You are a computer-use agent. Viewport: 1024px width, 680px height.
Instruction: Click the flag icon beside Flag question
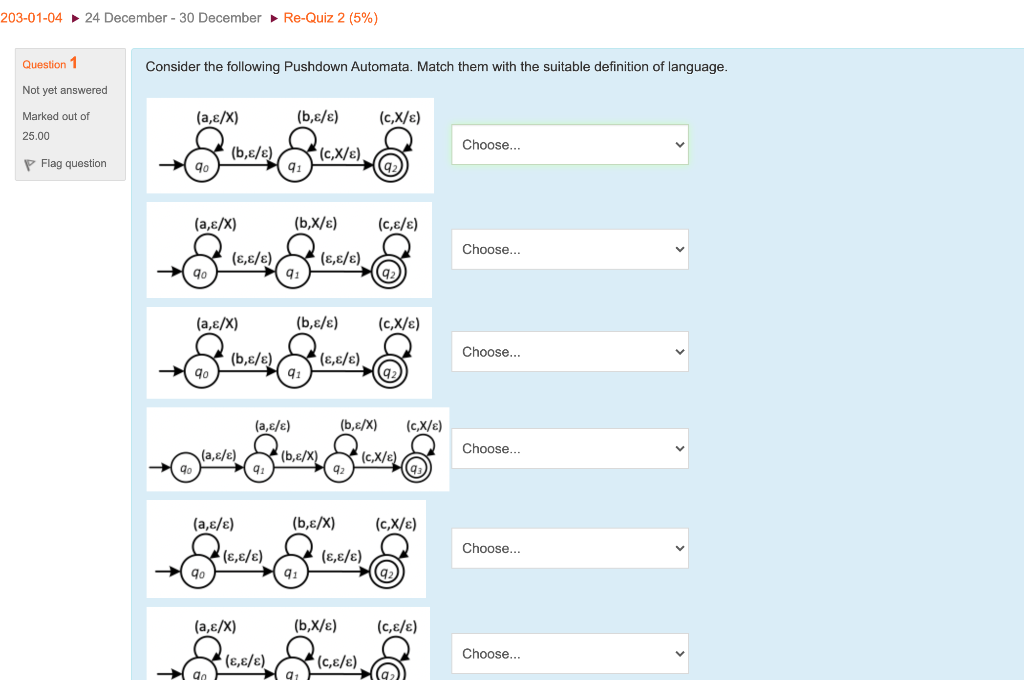29,165
